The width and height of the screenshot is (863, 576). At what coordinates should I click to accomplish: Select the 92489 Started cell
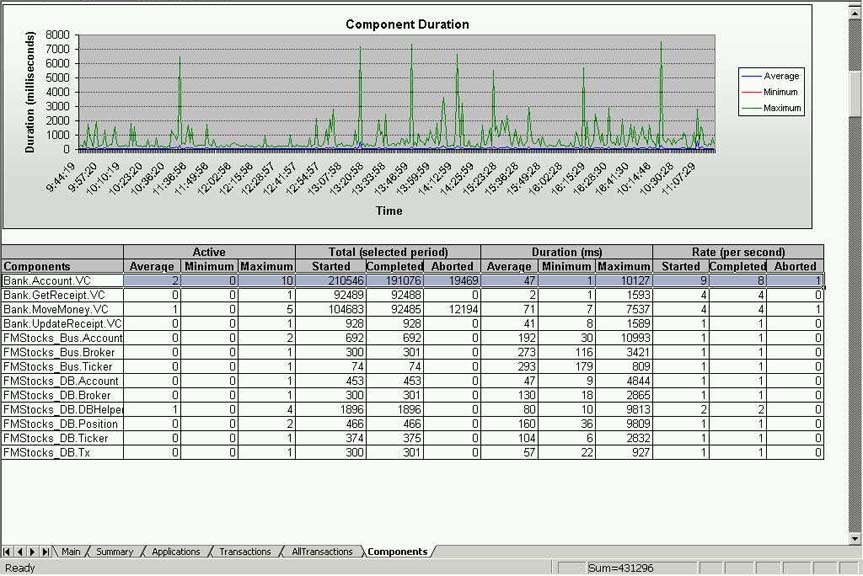(331, 295)
